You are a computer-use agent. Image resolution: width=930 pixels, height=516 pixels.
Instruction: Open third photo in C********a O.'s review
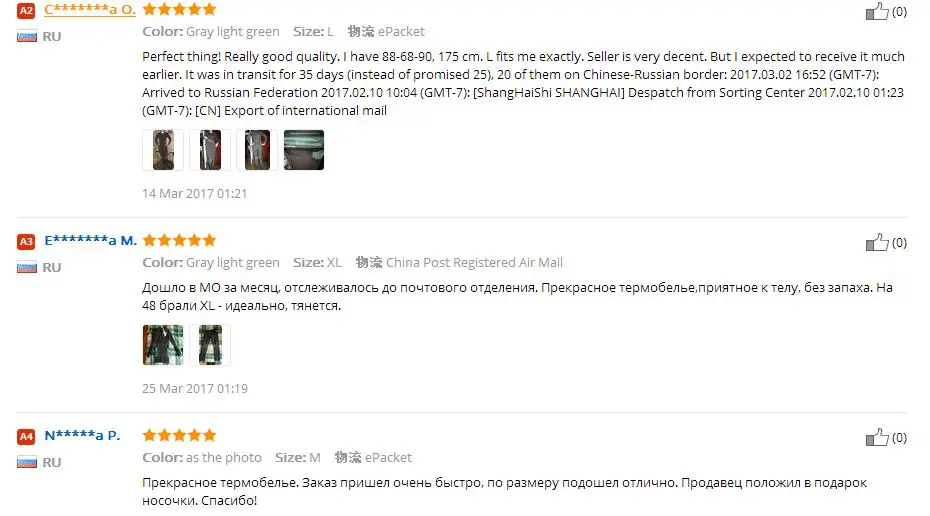[257, 150]
